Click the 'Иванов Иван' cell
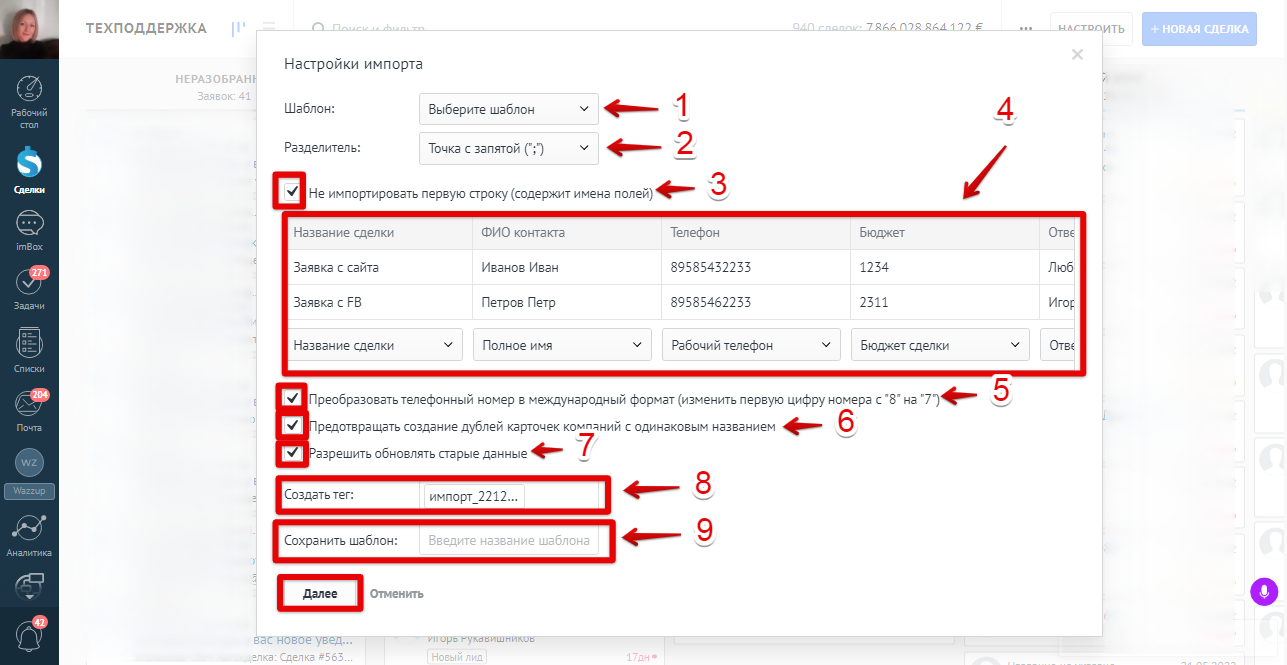 coord(566,267)
